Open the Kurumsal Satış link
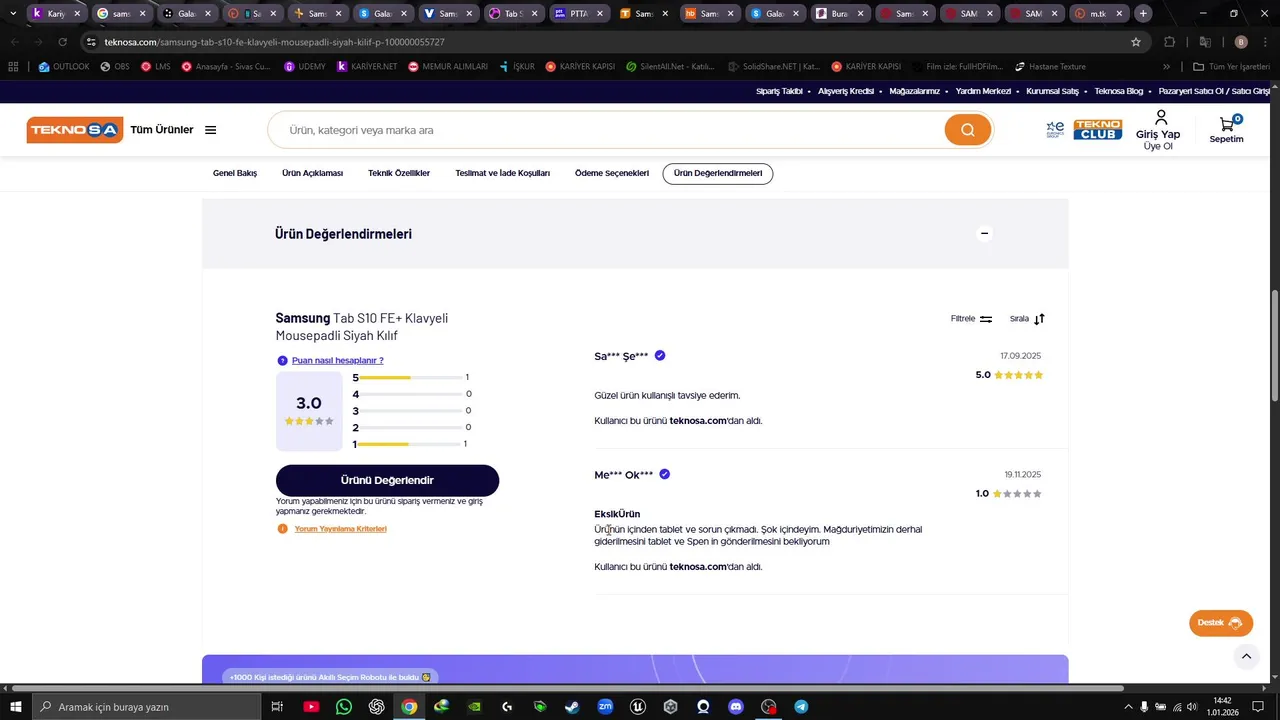This screenshot has width=1280, height=720. [x=1052, y=91]
